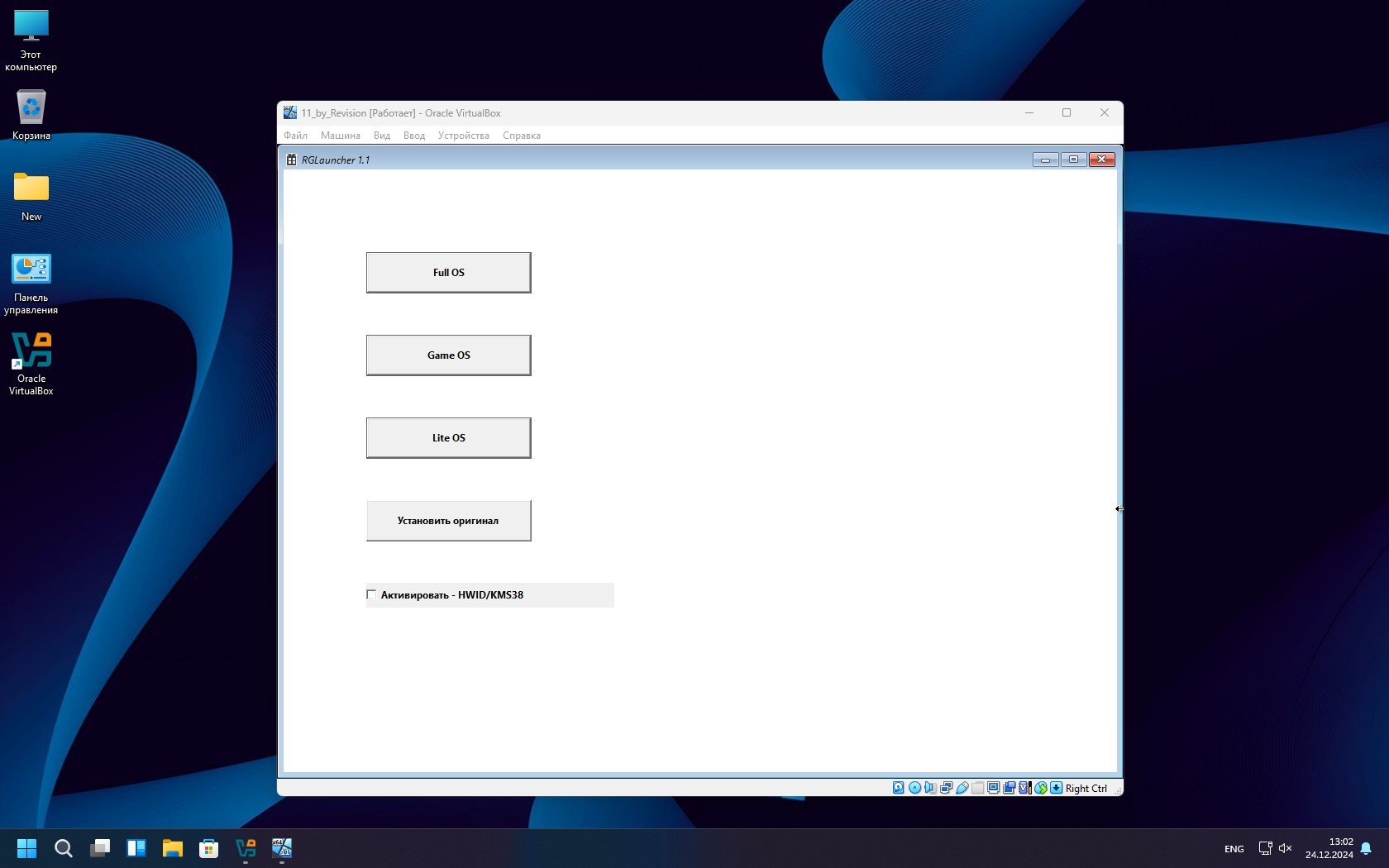Click the mouse integration status icon
1389x868 pixels.
point(1040,788)
